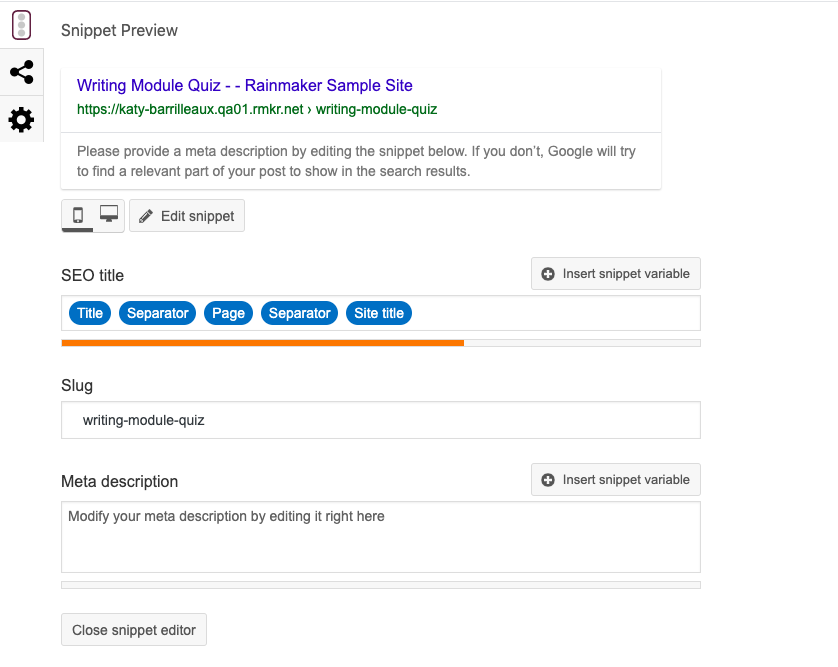The width and height of the screenshot is (838, 667).
Task: Open the Writing Module Quiz preview title link
Action: tap(243, 85)
